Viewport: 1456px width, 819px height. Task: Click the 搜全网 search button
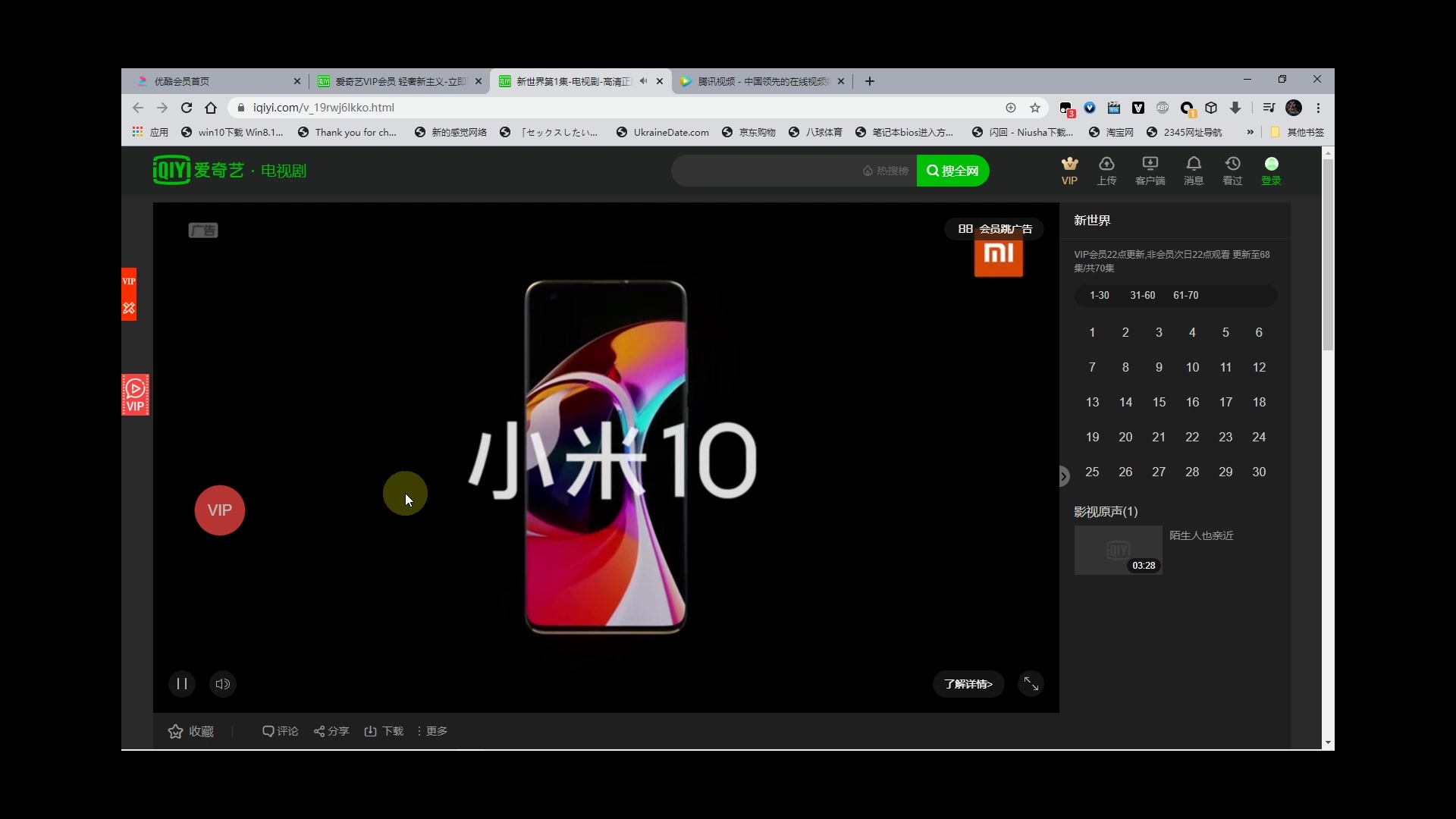tap(952, 171)
